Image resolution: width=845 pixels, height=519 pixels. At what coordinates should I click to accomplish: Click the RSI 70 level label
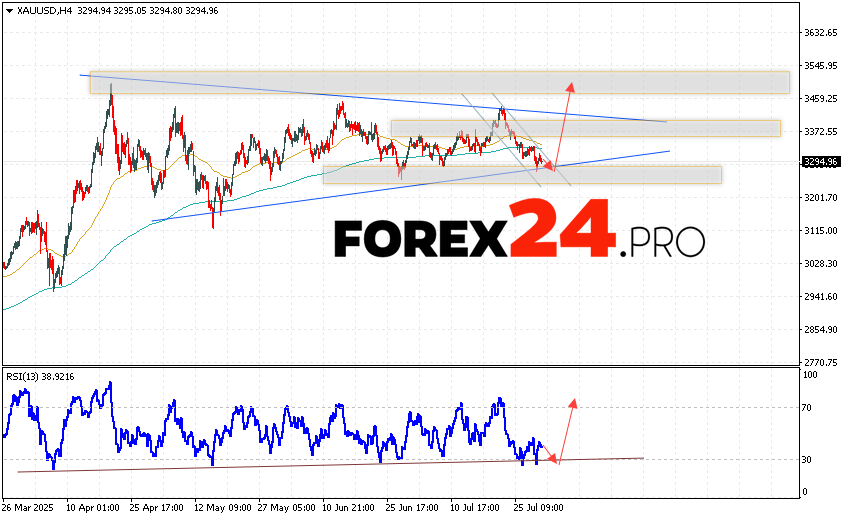pos(808,408)
